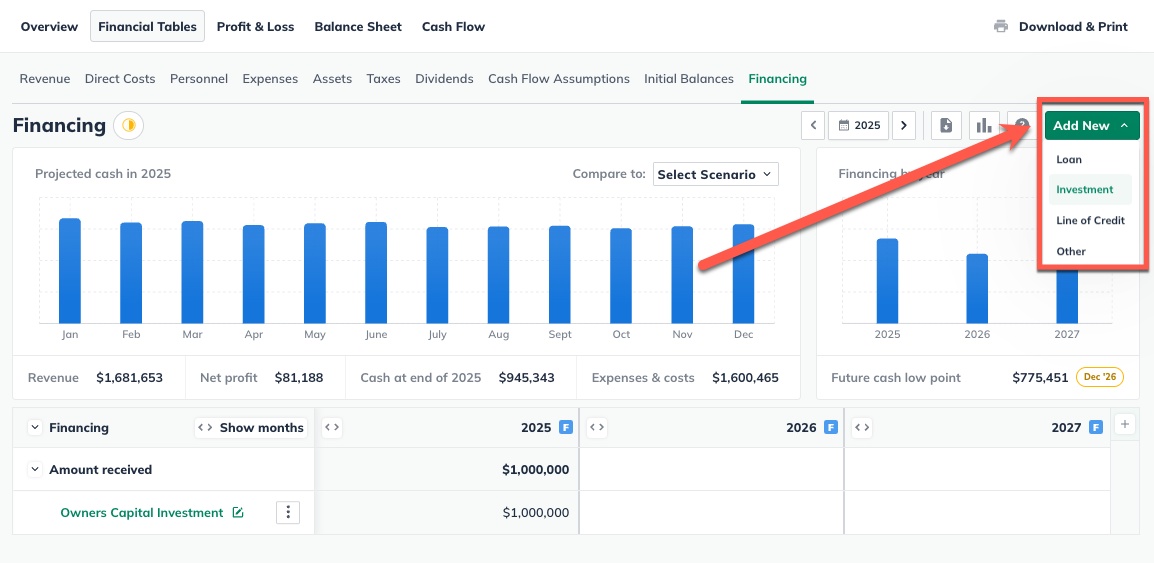1154x563 pixels.
Task: Open three-dot menu for Owners Capital Investment
Action: point(288,513)
